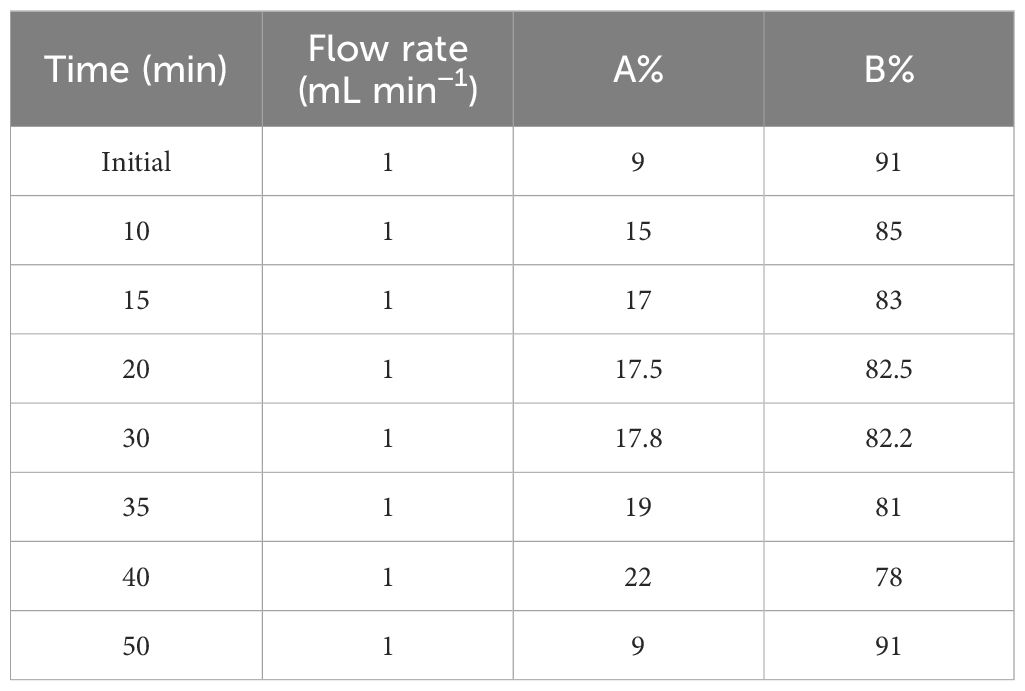Select the B% value 78
Viewport: 1025px width, 691px height.
pos(889,577)
